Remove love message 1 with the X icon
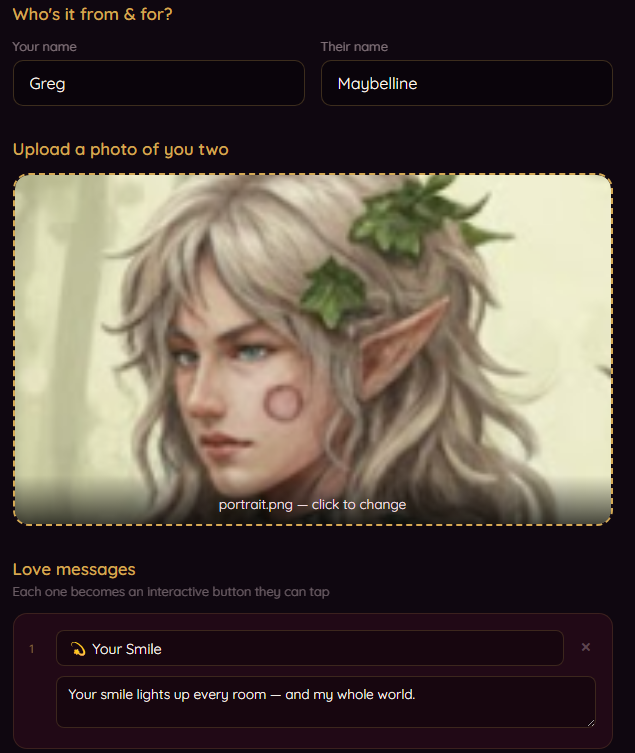Screen dimensions: 635x753 point(586,647)
